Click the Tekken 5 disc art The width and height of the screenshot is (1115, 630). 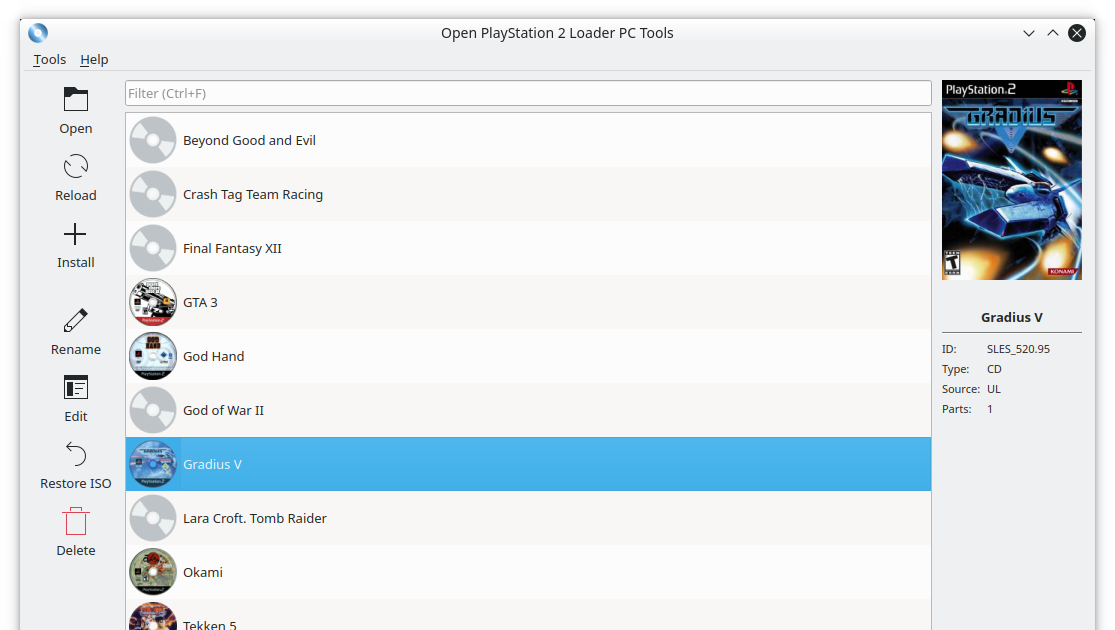click(x=153, y=617)
